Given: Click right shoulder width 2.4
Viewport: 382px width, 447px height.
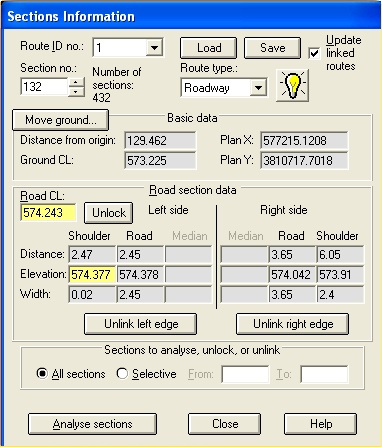Looking at the screenshot, I should coord(340,295).
